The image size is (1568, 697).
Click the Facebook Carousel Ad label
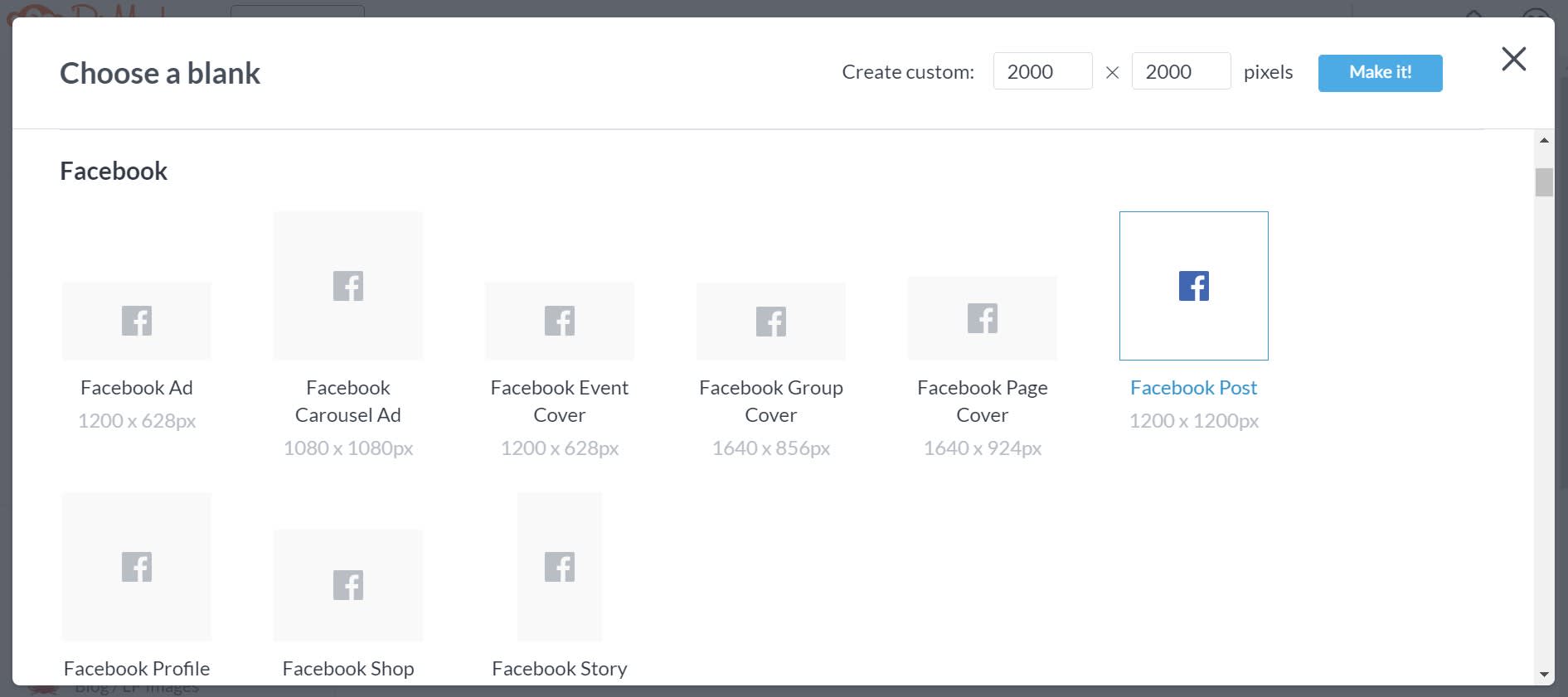(x=348, y=401)
